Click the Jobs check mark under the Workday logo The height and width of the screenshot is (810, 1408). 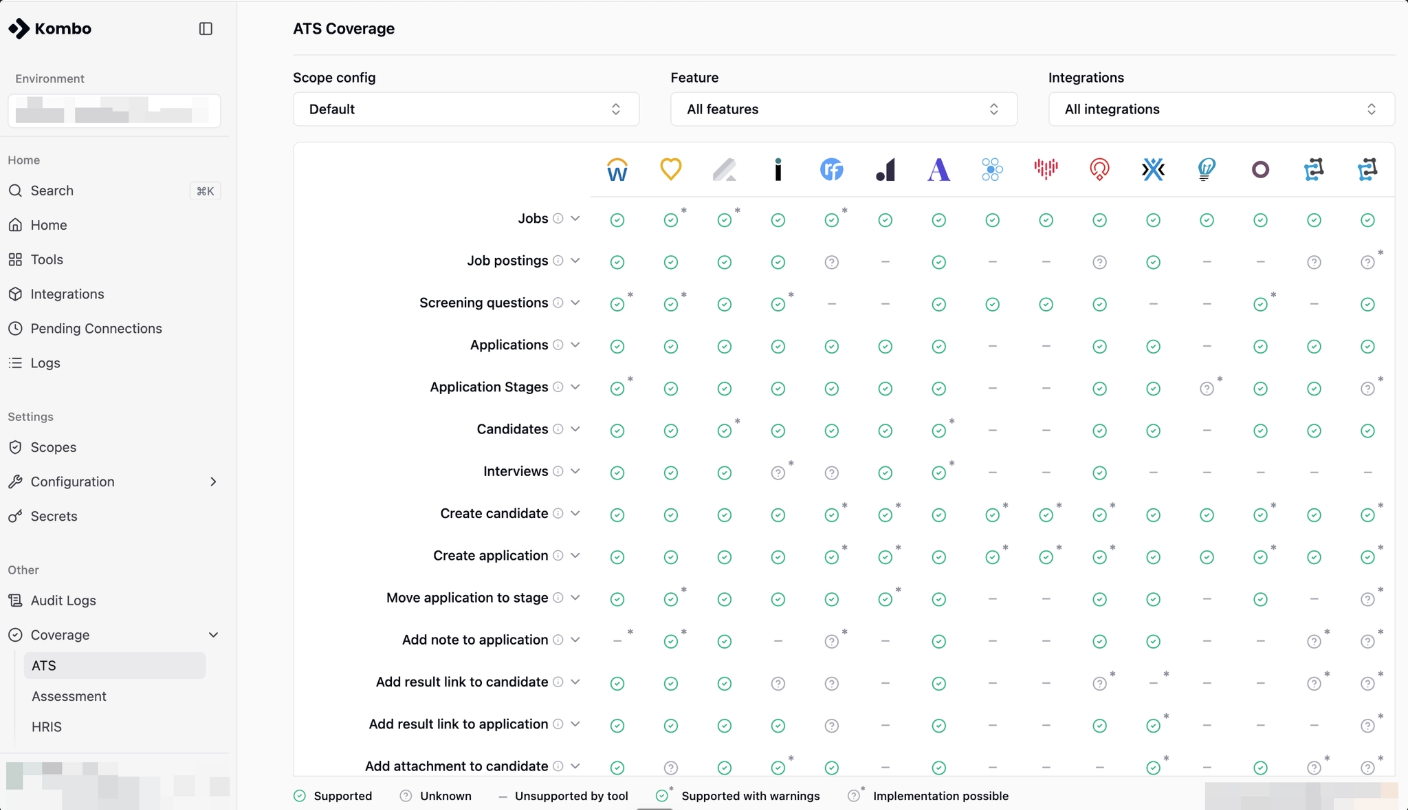[x=617, y=220]
